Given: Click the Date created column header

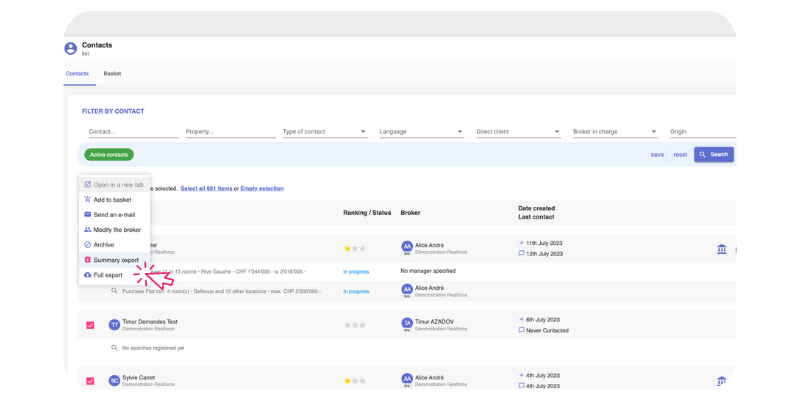Looking at the screenshot, I should [537, 208].
